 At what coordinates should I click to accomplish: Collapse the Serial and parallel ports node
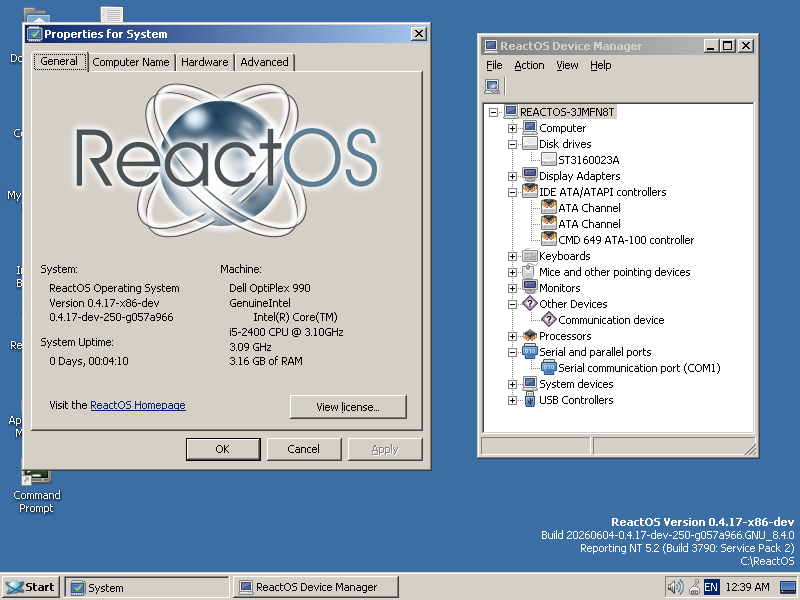512,352
